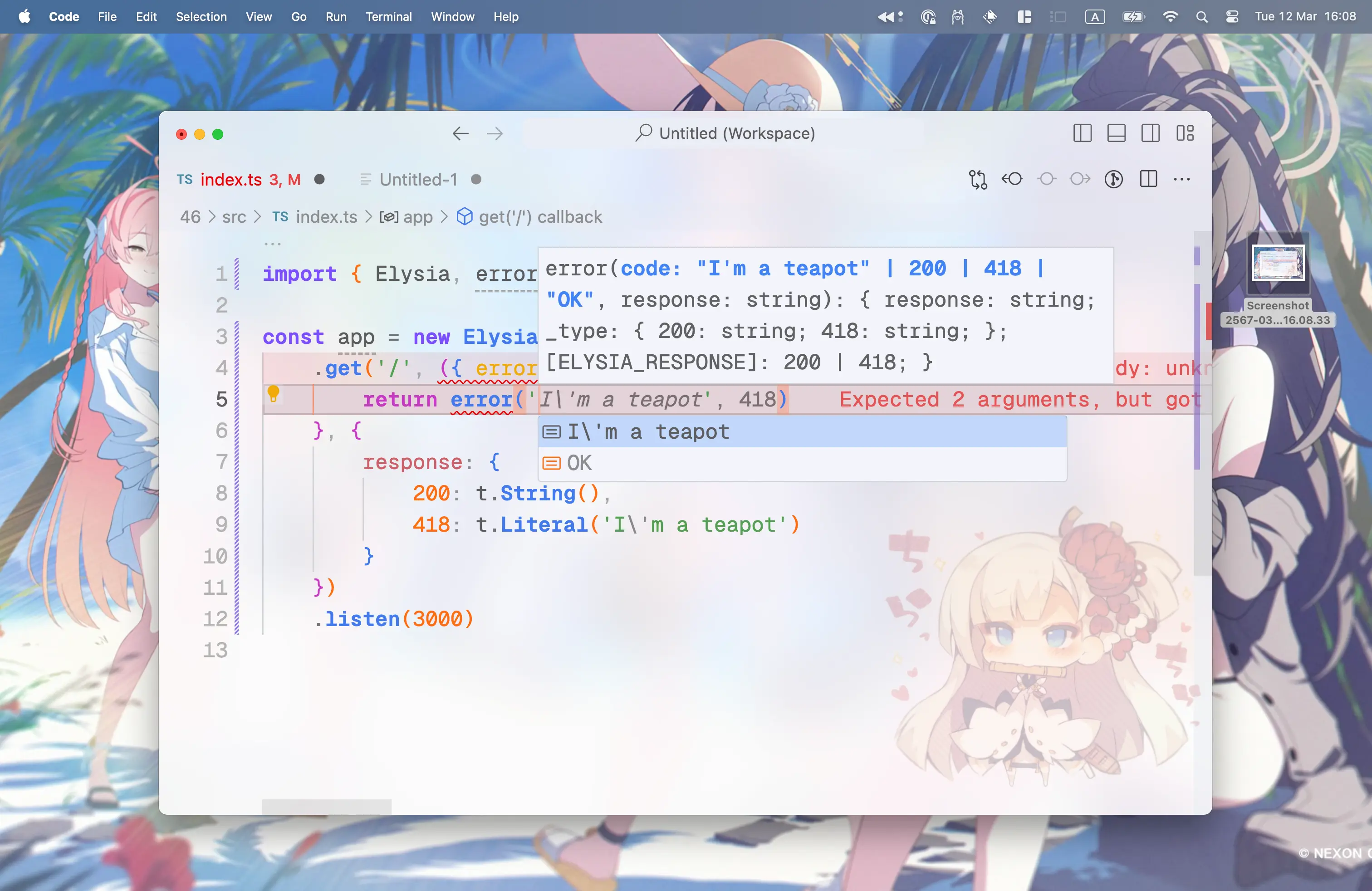Screen dimensions: 1372x891
Task: Click the get('/') callback breadcrumb item
Action: pos(539,217)
